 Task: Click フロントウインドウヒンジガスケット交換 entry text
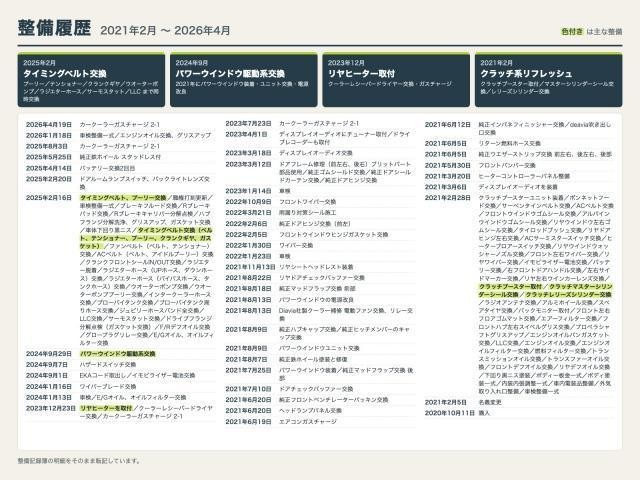point(333,235)
